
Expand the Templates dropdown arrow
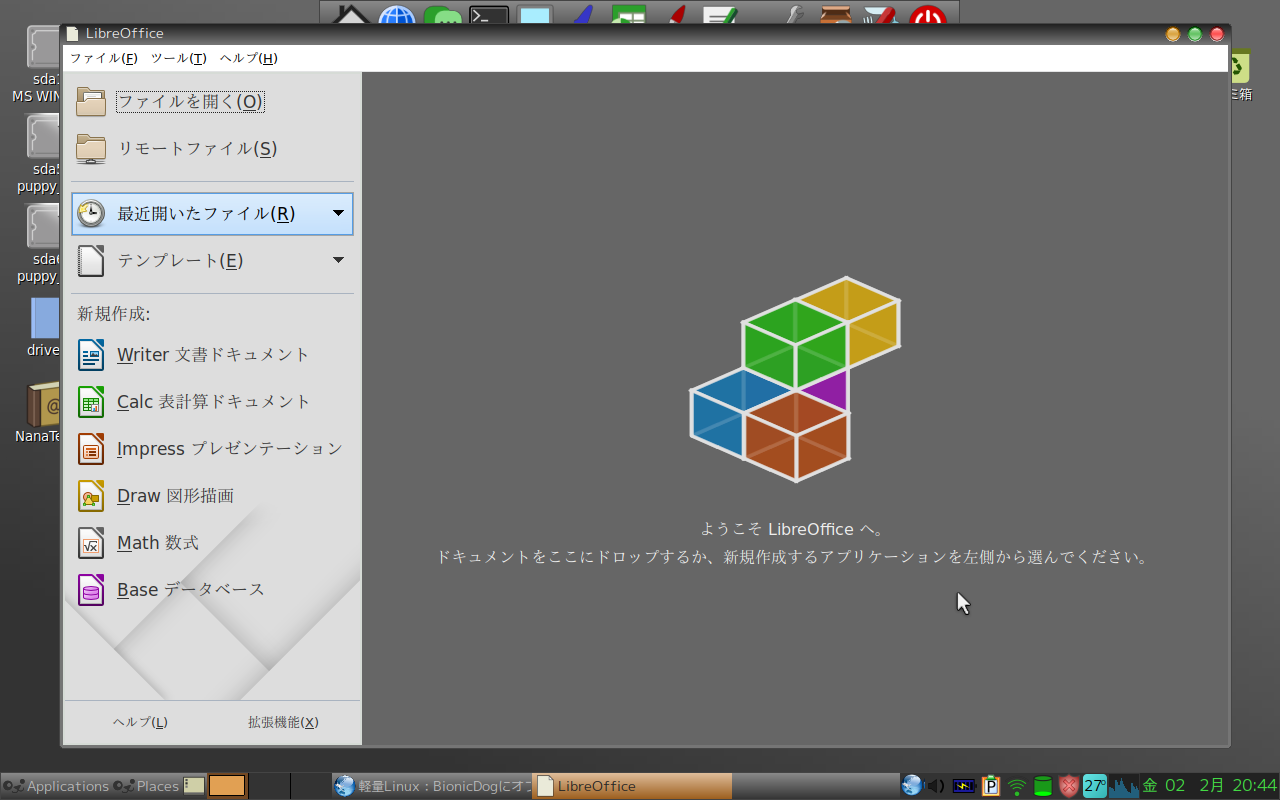(x=338, y=260)
